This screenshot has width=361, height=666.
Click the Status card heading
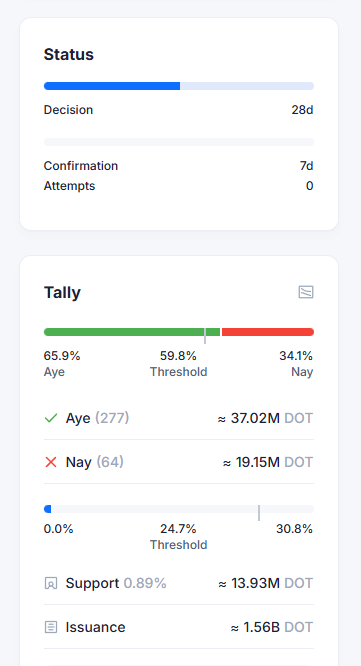pyautogui.click(x=69, y=54)
